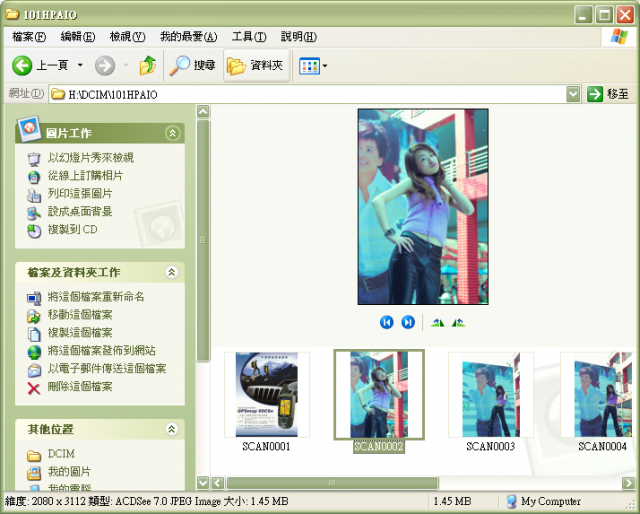
Task: Open the 檢視(V) menu
Action: (127, 37)
